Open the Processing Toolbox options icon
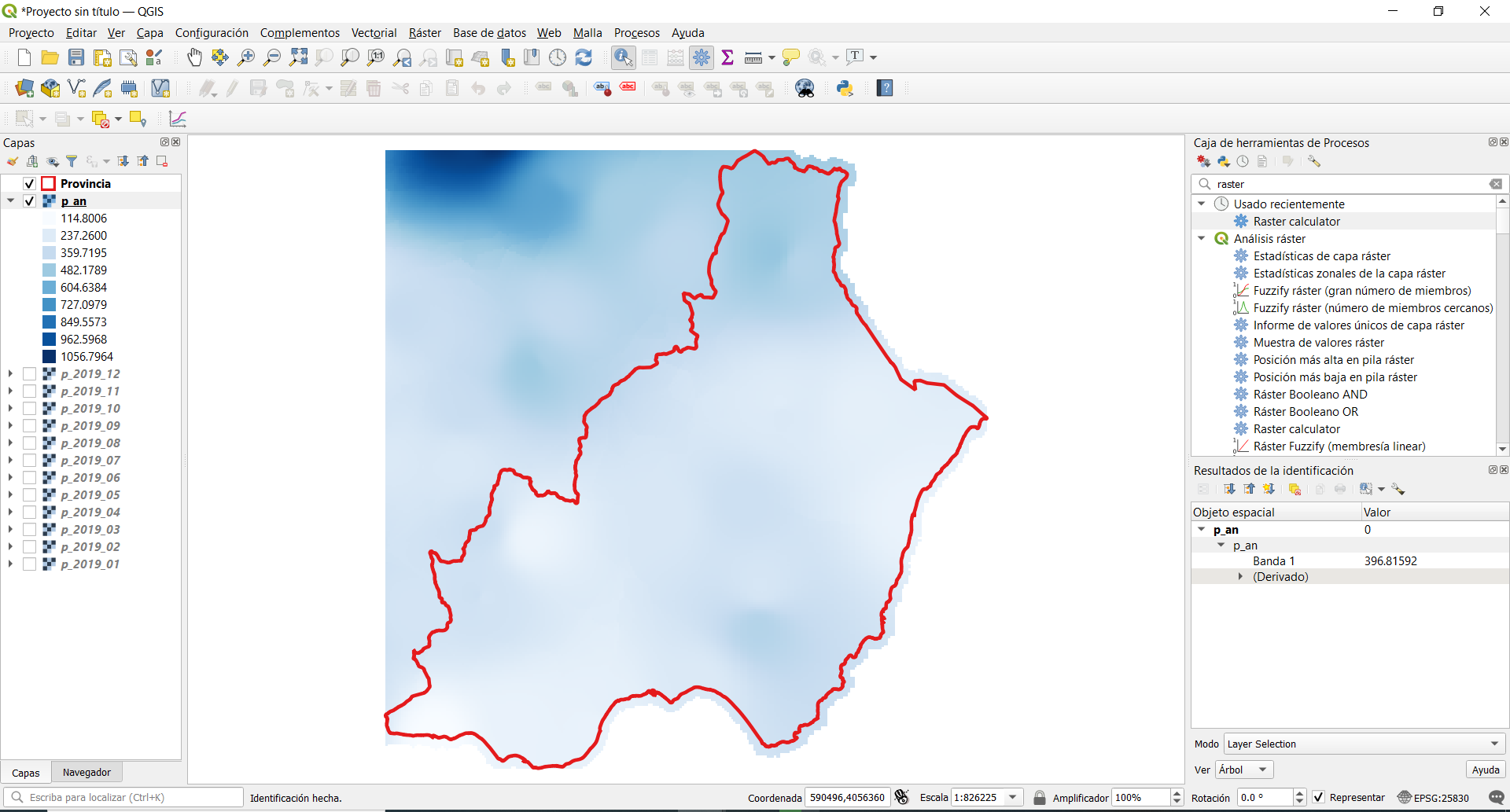The height and width of the screenshot is (812, 1510). coord(1315,160)
